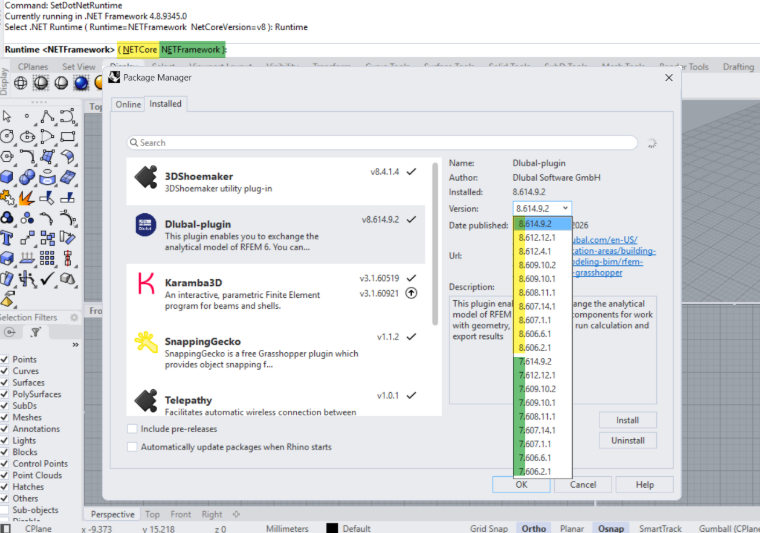Switch to the Right viewport tab
This screenshot has height=533, width=760.
212,514
